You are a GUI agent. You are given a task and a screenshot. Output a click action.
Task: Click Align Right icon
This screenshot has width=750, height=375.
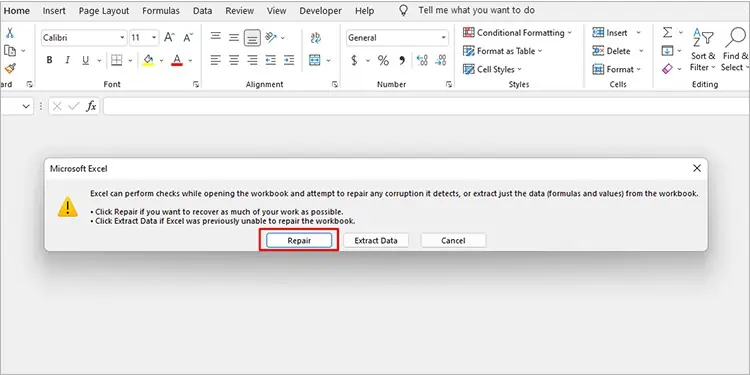tap(252, 60)
